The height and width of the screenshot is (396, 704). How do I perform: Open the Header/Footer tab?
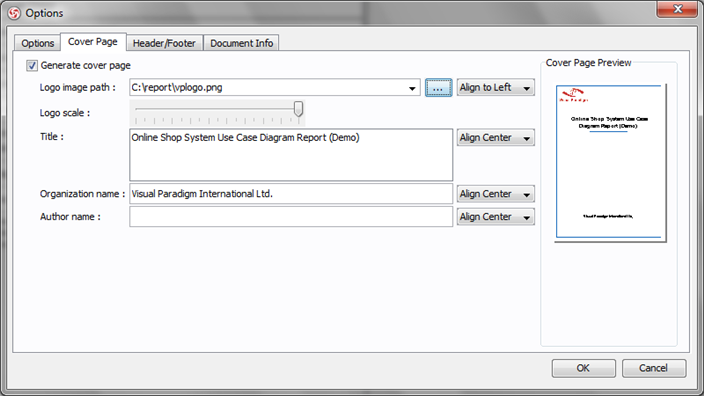(x=164, y=43)
